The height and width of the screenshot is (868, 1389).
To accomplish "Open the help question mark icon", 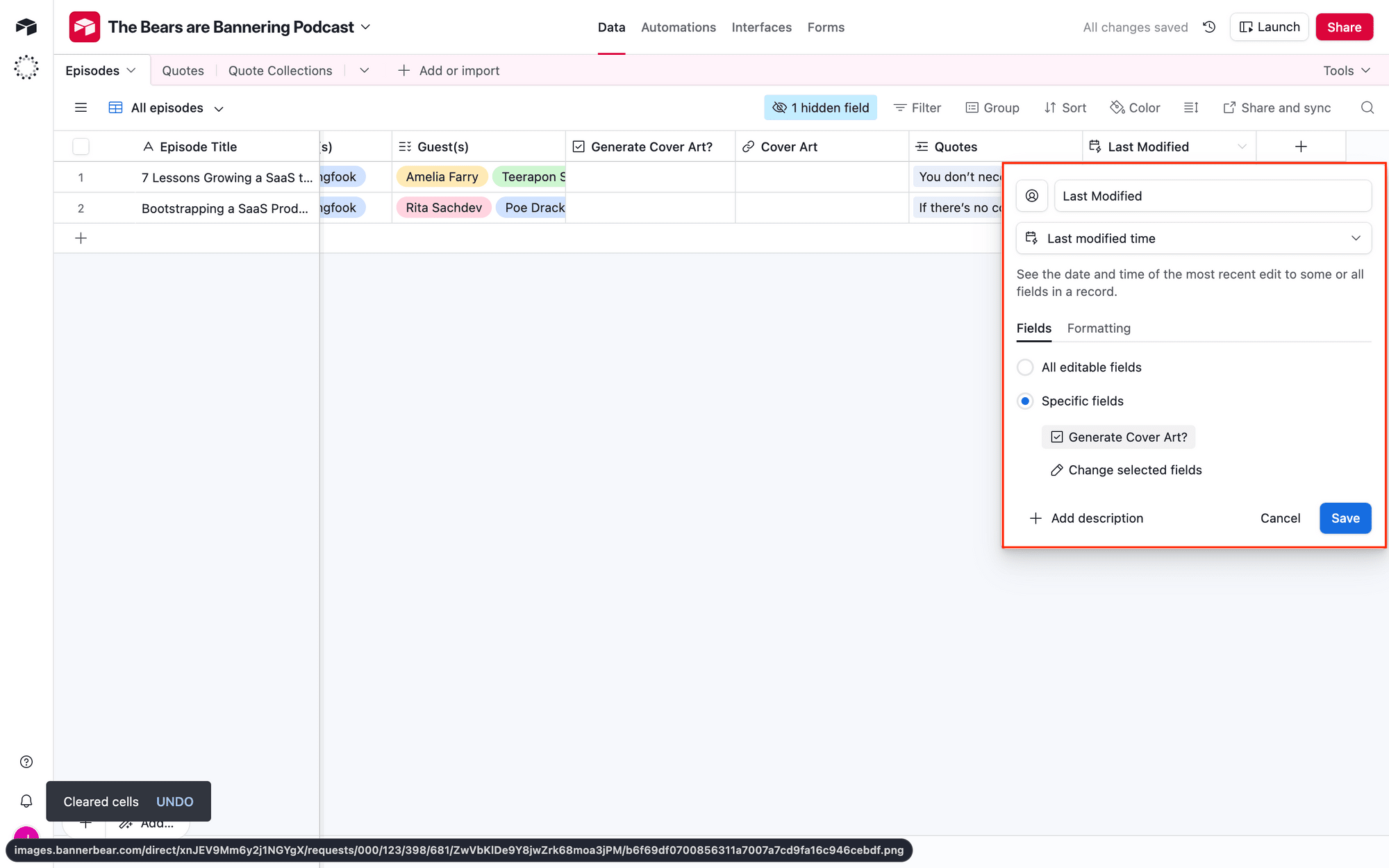I will click(x=26, y=762).
